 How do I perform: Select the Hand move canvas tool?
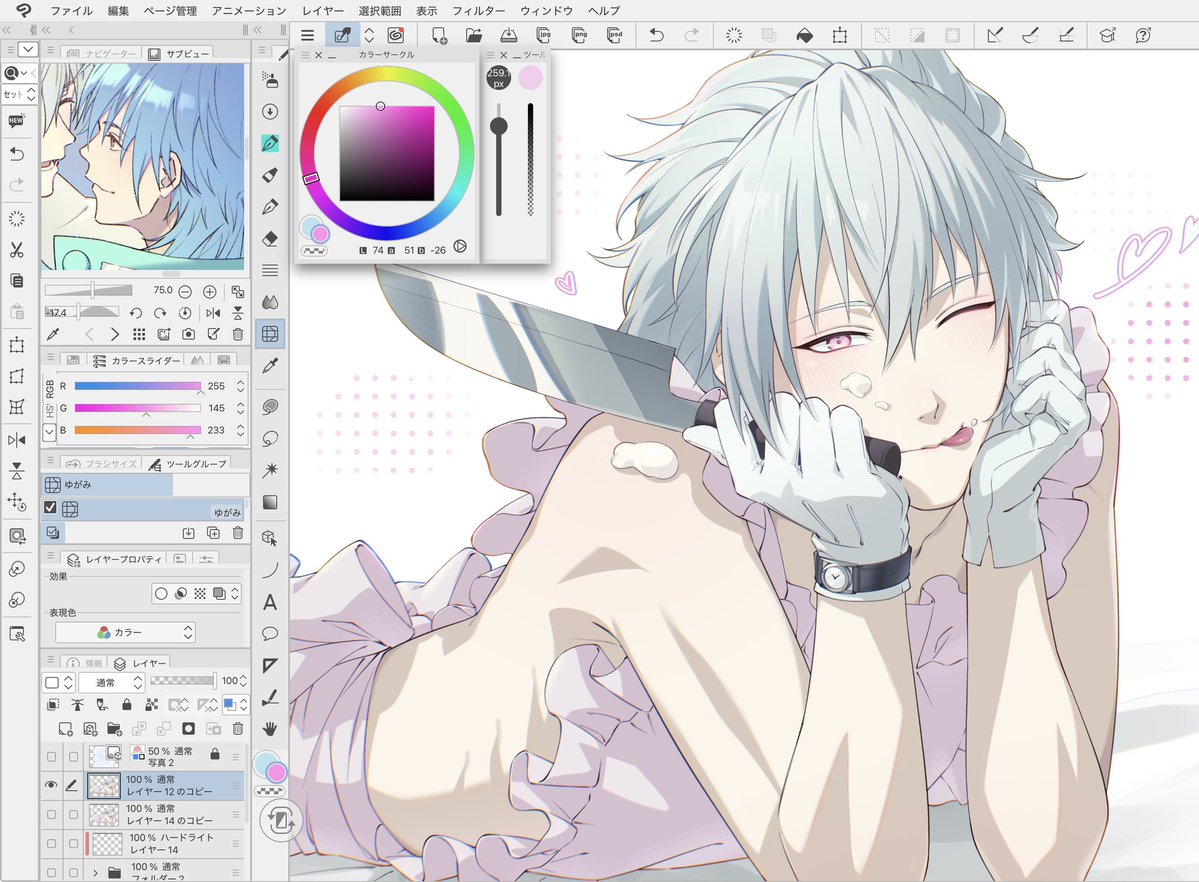click(270, 728)
